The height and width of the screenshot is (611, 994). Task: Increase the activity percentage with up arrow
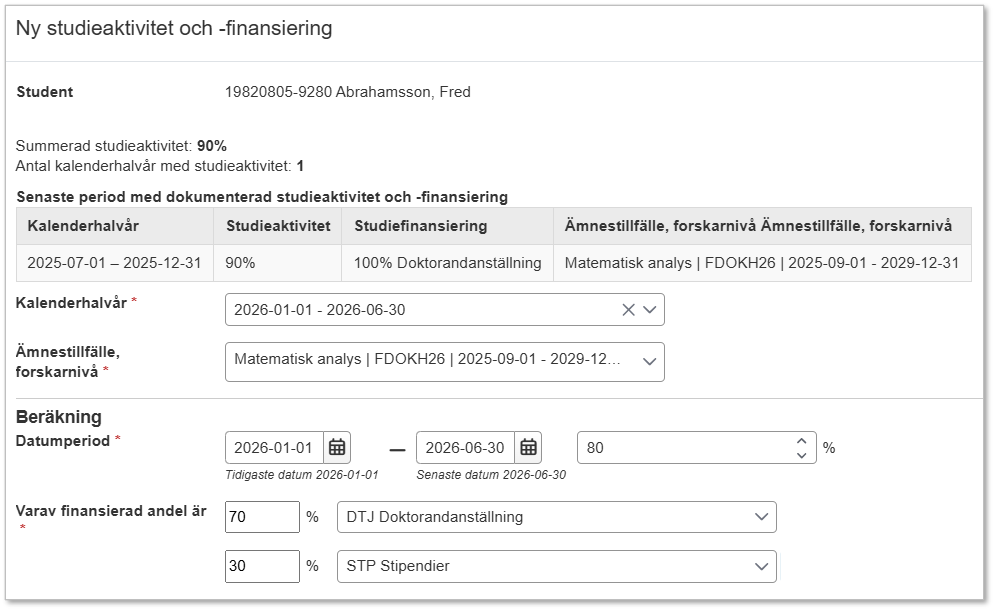pos(801,441)
